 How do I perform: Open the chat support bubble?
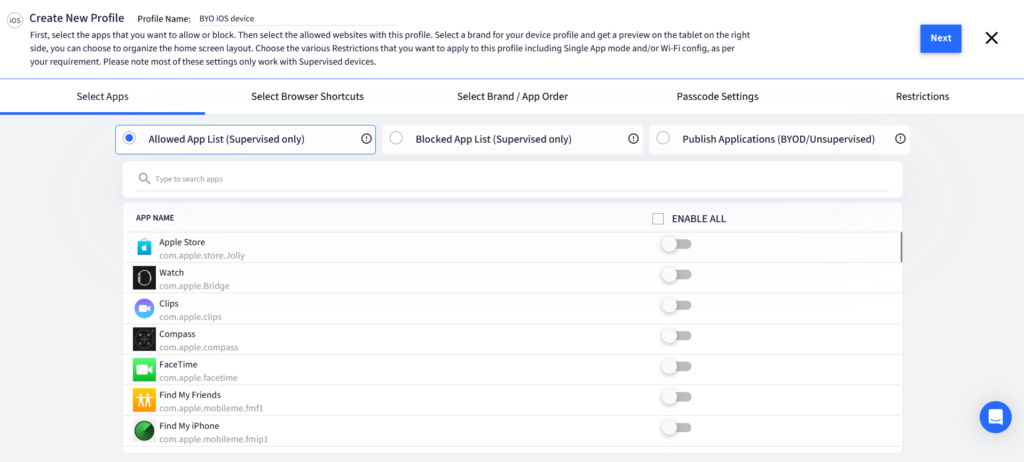pyautogui.click(x=995, y=417)
